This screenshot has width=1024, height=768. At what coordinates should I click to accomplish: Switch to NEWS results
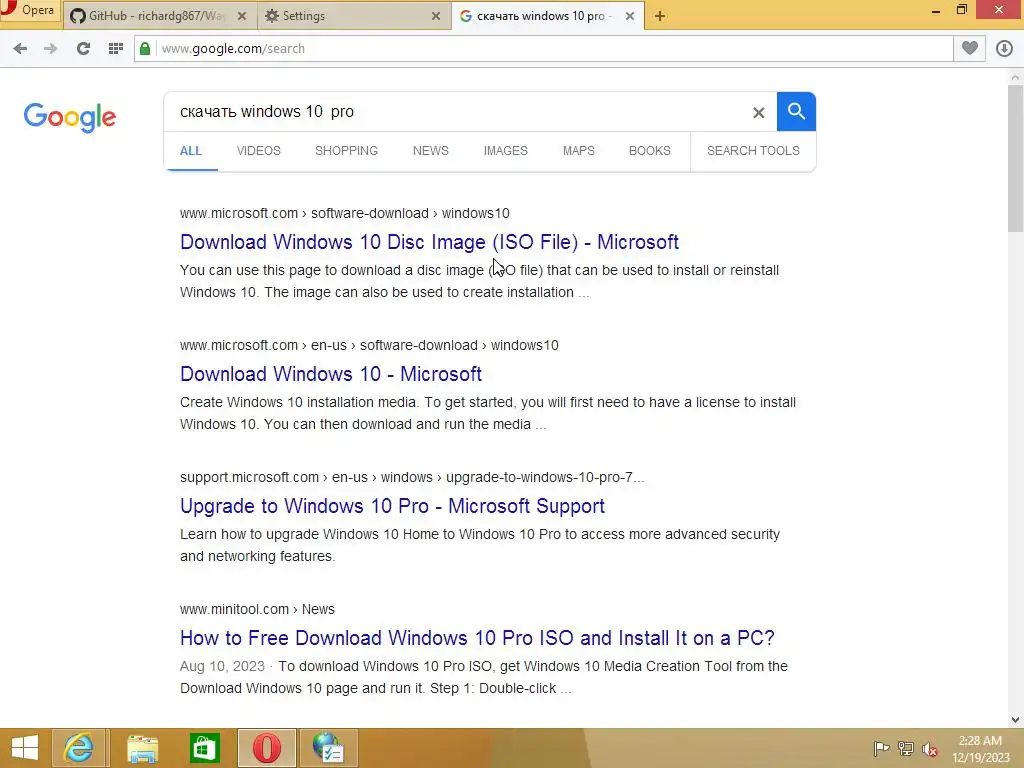coord(430,151)
